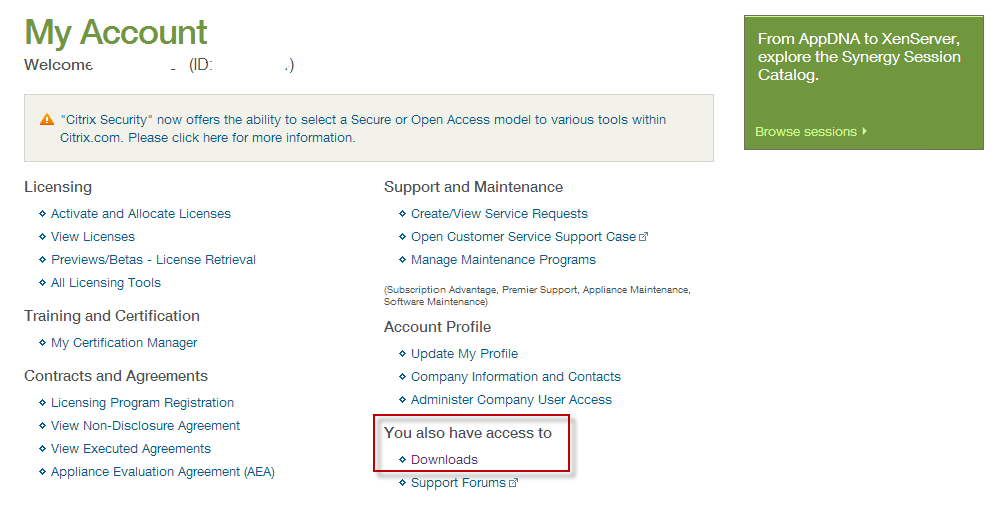Go to Previews/Betas - License Retrieval
The height and width of the screenshot is (530, 998).
coord(153,260)
